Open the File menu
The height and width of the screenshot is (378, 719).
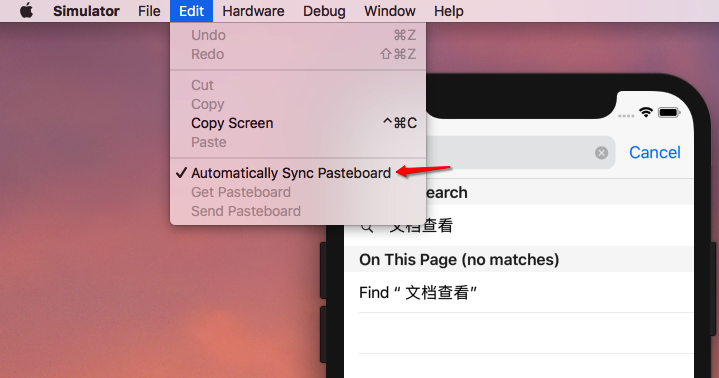149,11
